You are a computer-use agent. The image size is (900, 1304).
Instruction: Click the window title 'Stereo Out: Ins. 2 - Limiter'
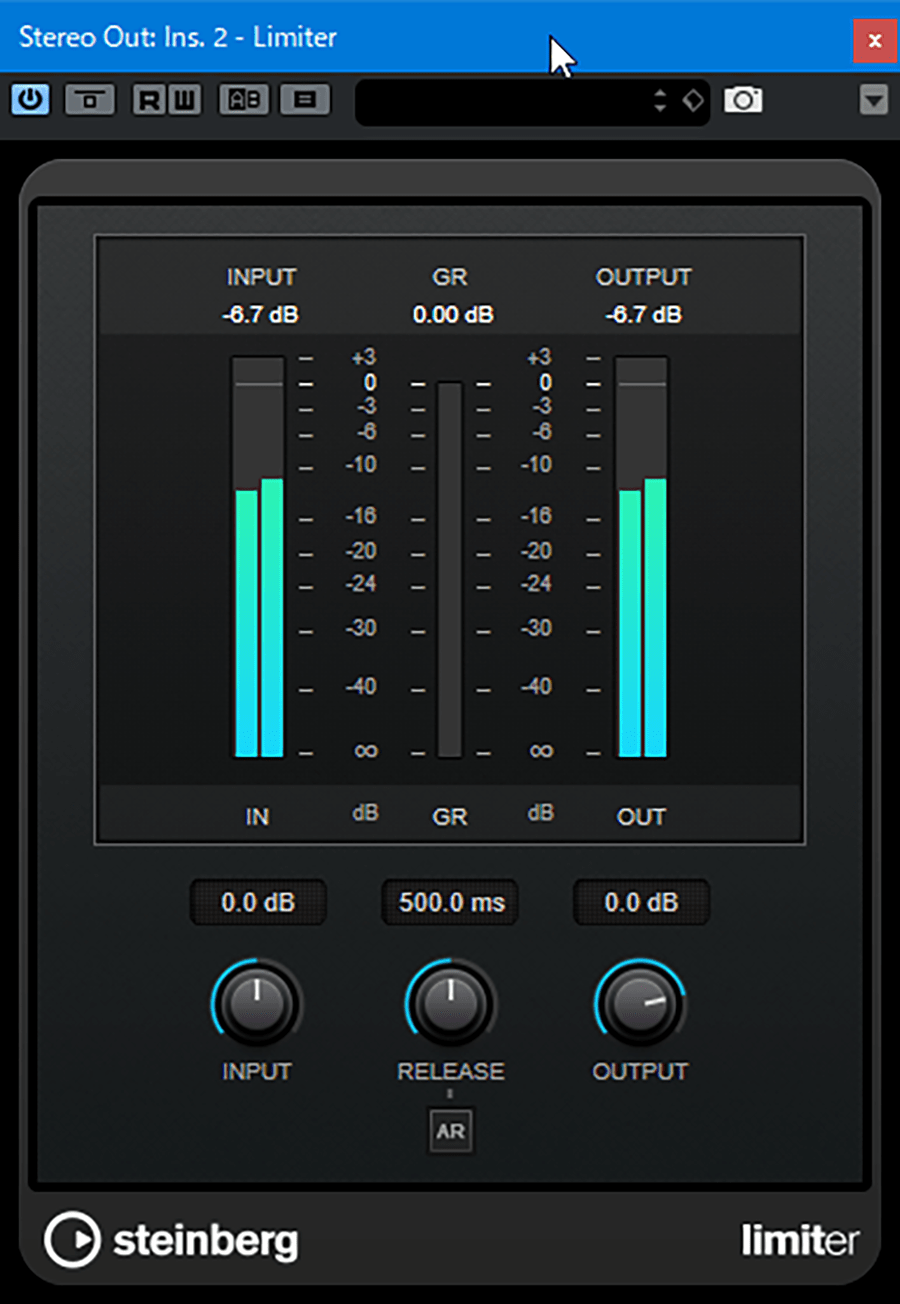pos(178,37)
